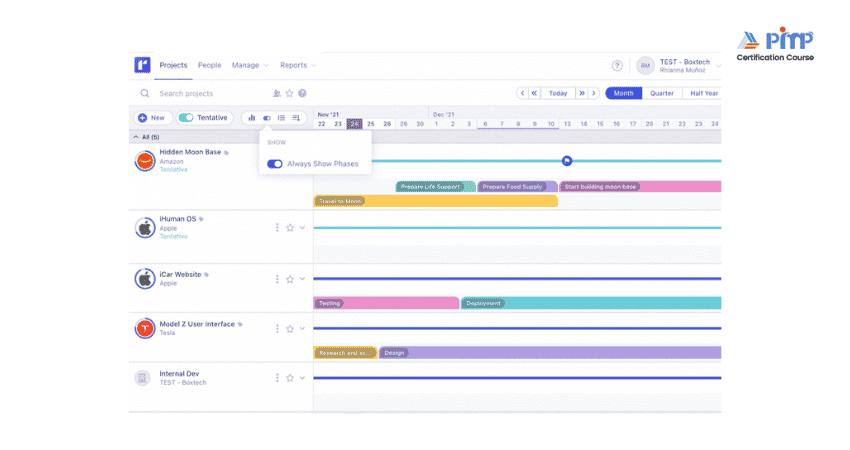Select the Start building moon base phase
The image size is (850, 450).
(640, 187)
